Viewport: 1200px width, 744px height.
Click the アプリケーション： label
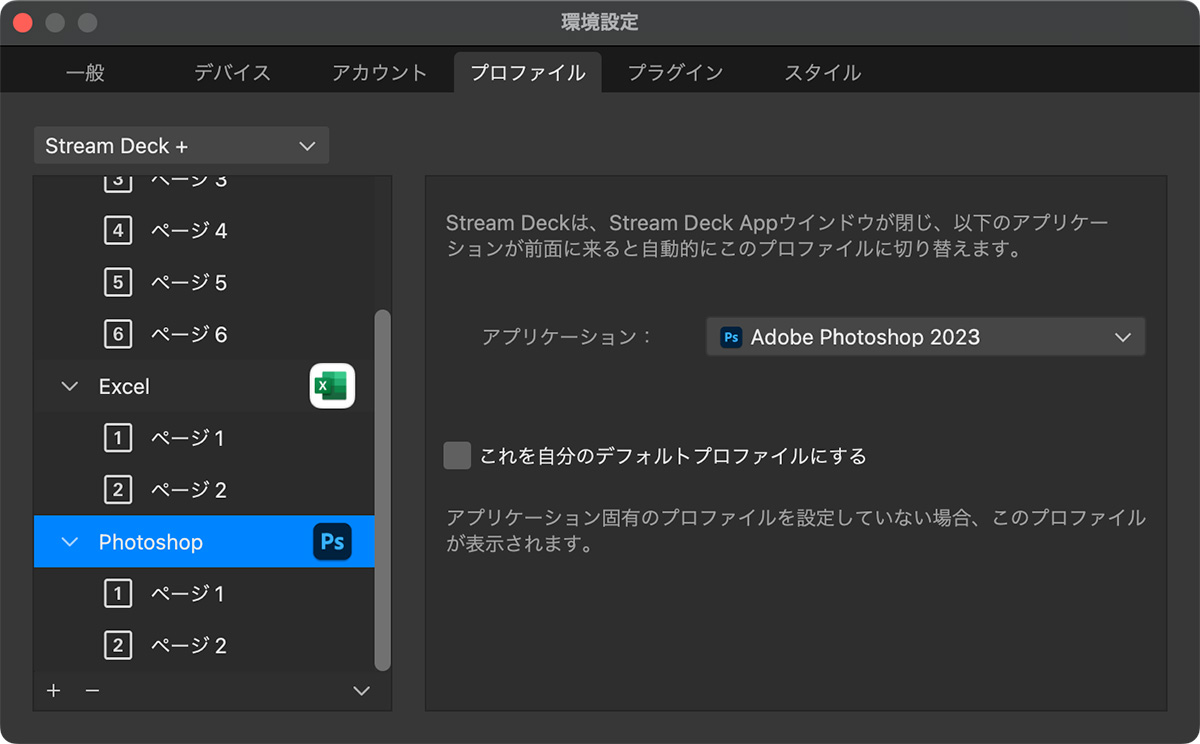click(567, 337)
